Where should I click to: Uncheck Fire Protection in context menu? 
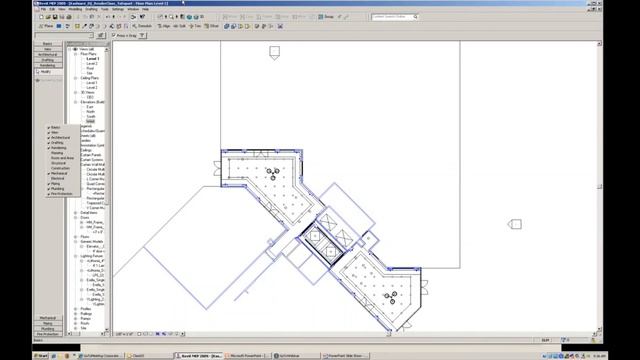62,194
